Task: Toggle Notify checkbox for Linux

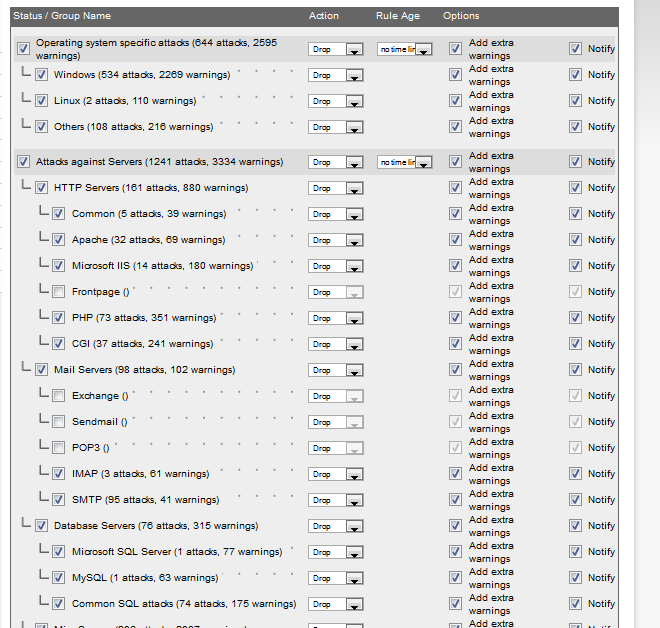Action: [575, 101]
